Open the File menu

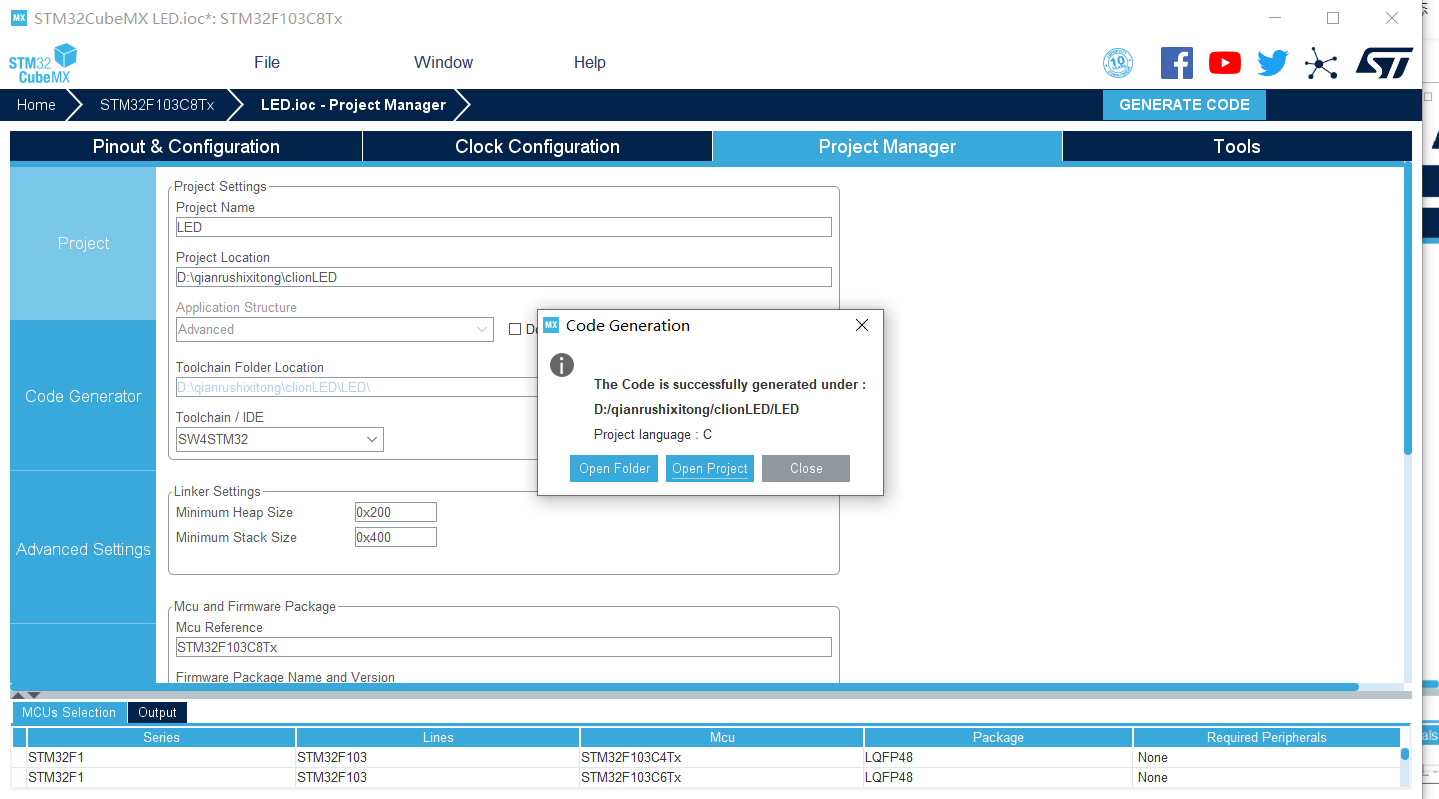[x=267, y=62]
